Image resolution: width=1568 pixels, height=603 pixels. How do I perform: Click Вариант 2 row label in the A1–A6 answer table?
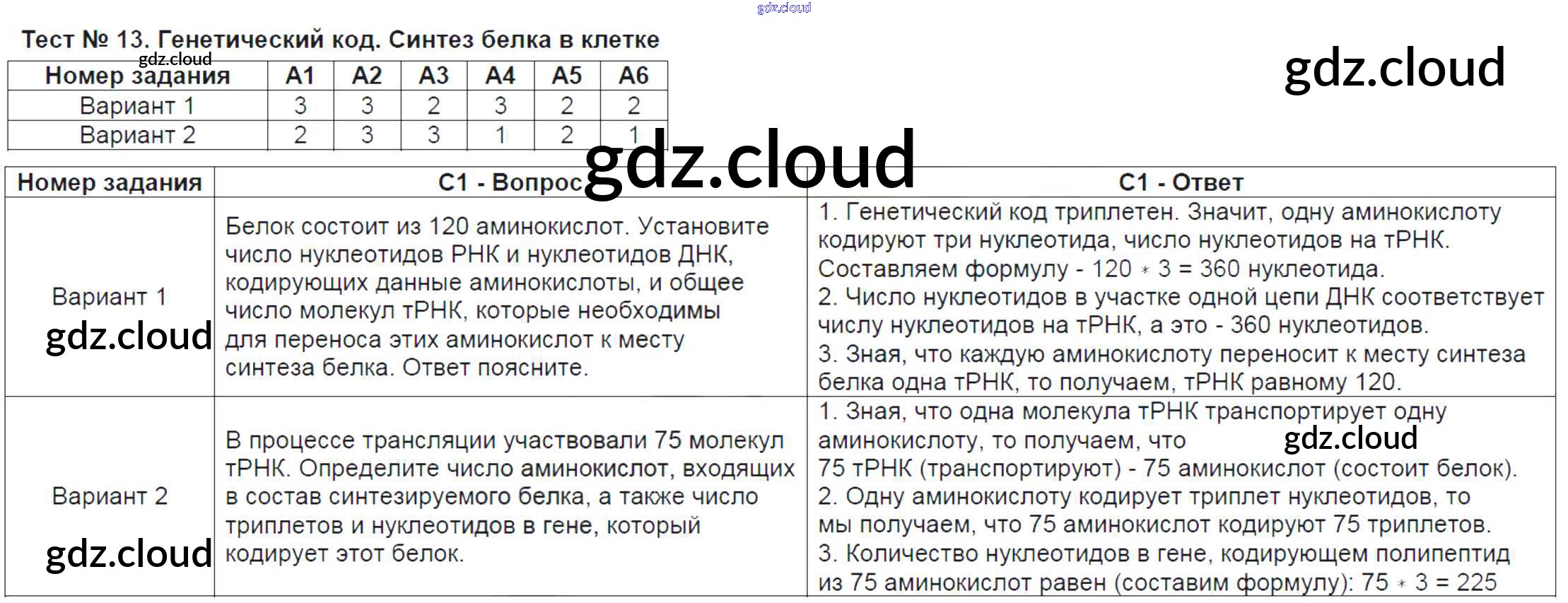pos(137,135)
